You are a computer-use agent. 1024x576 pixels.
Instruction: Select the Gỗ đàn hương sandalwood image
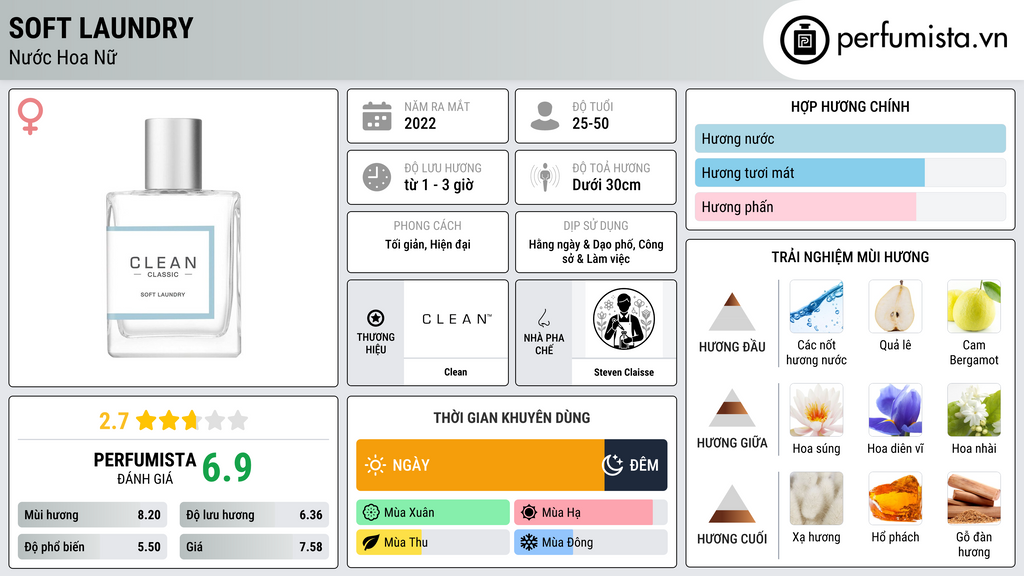(974, 498)
